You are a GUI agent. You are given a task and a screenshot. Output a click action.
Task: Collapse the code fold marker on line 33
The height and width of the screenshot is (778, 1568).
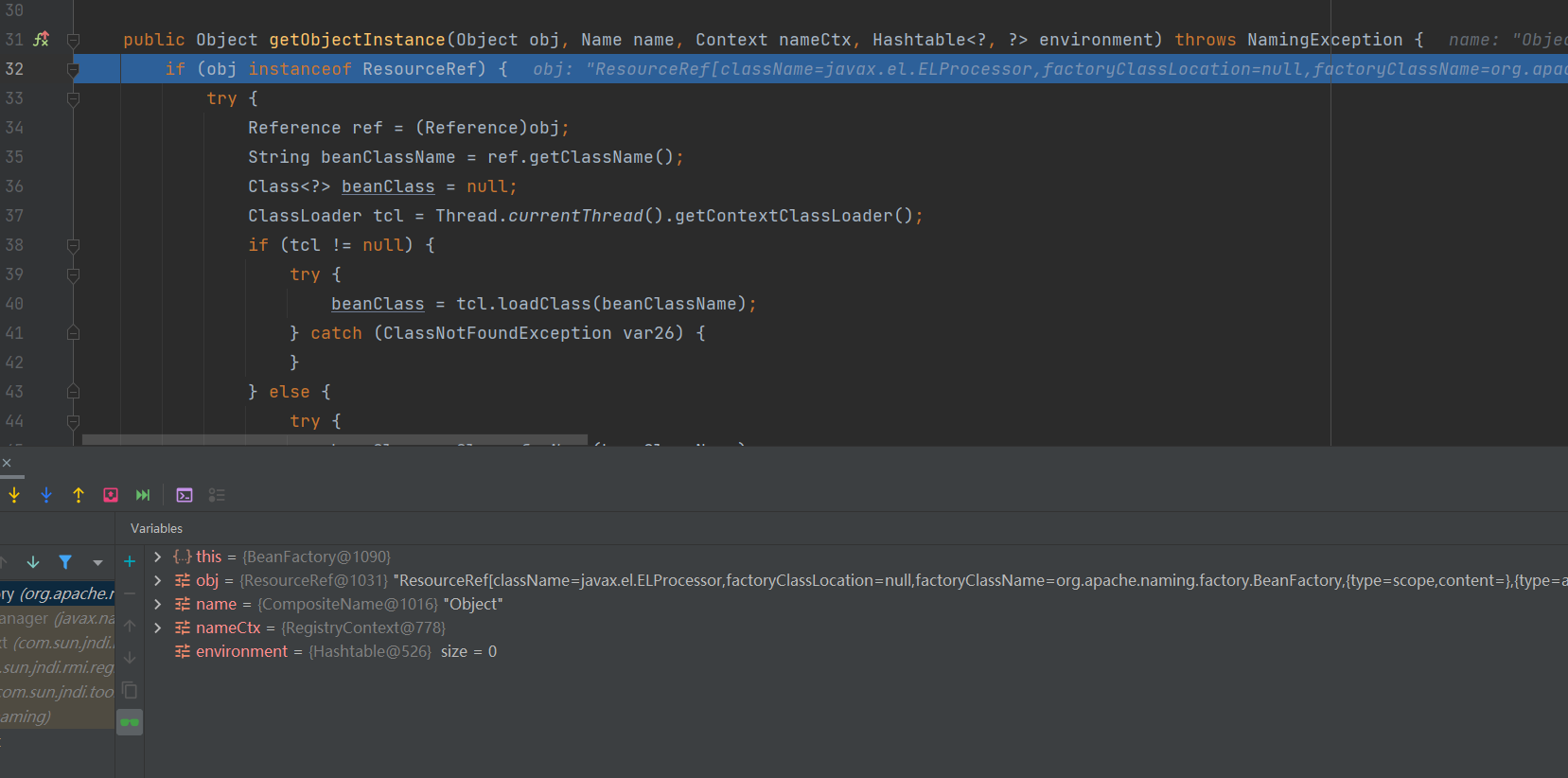tap(73, 98)
